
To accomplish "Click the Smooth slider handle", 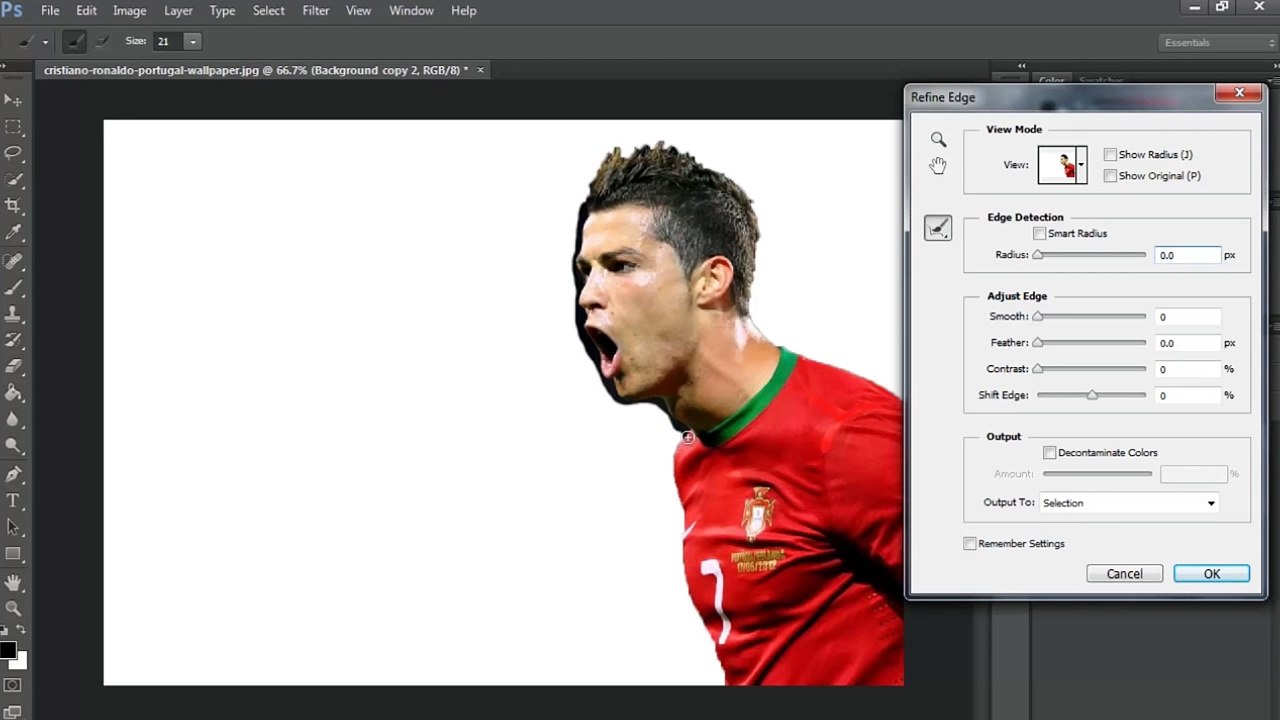I will pos(1038,317).
